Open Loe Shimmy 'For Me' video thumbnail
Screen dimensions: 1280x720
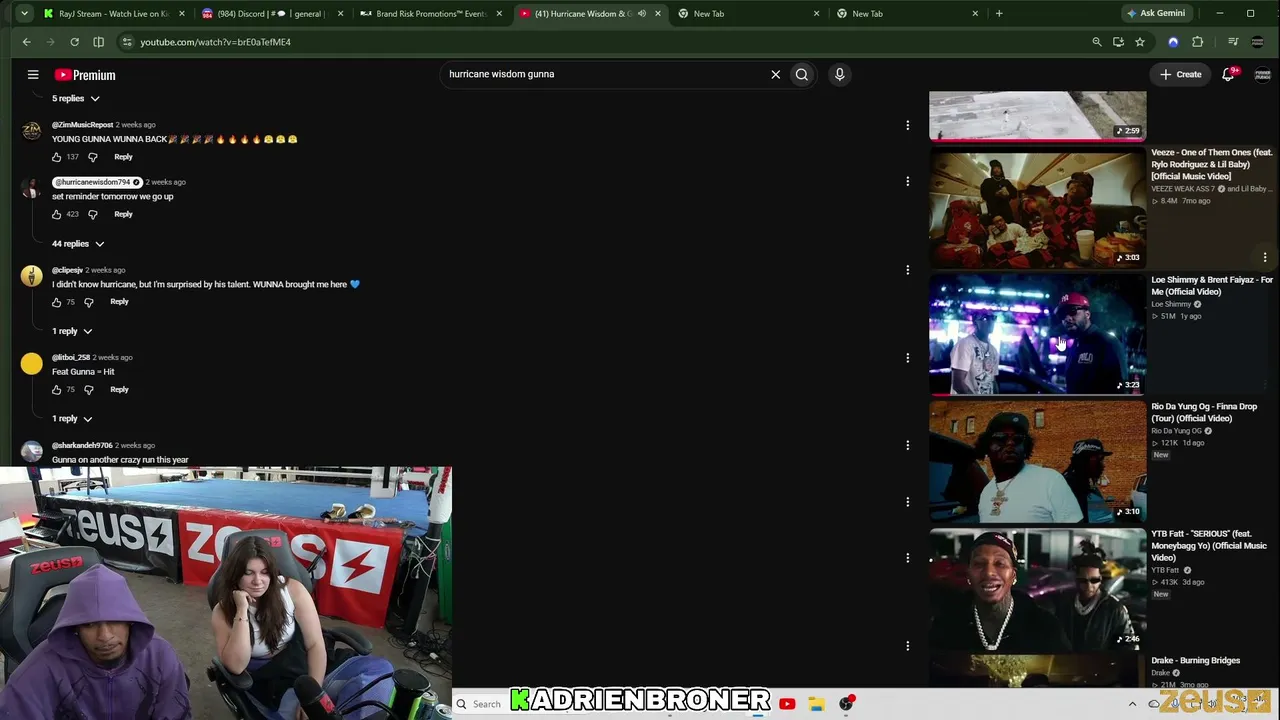pos(1038,335)
